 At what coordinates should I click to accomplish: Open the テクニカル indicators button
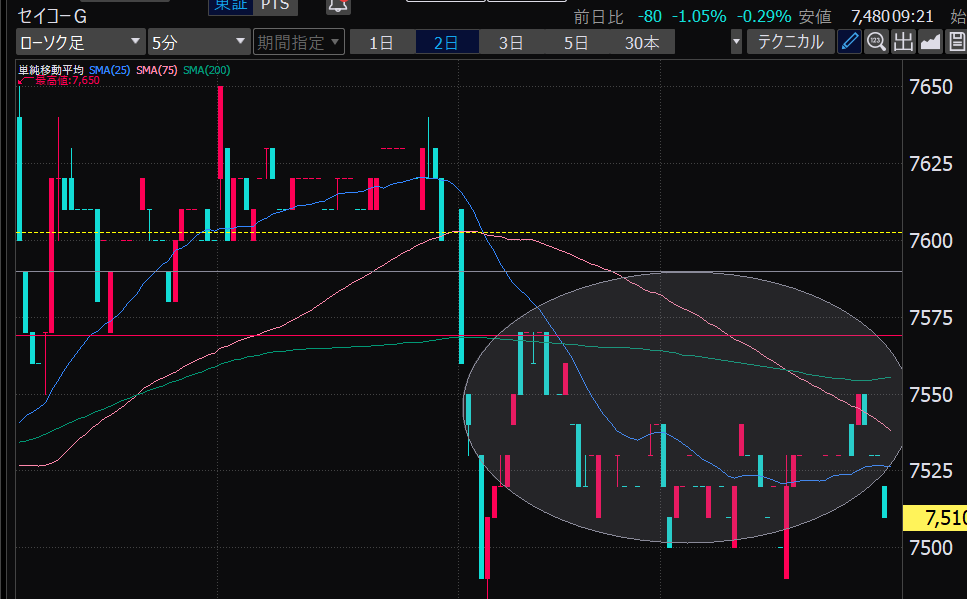pyautogui.click(x=790, y=42)
